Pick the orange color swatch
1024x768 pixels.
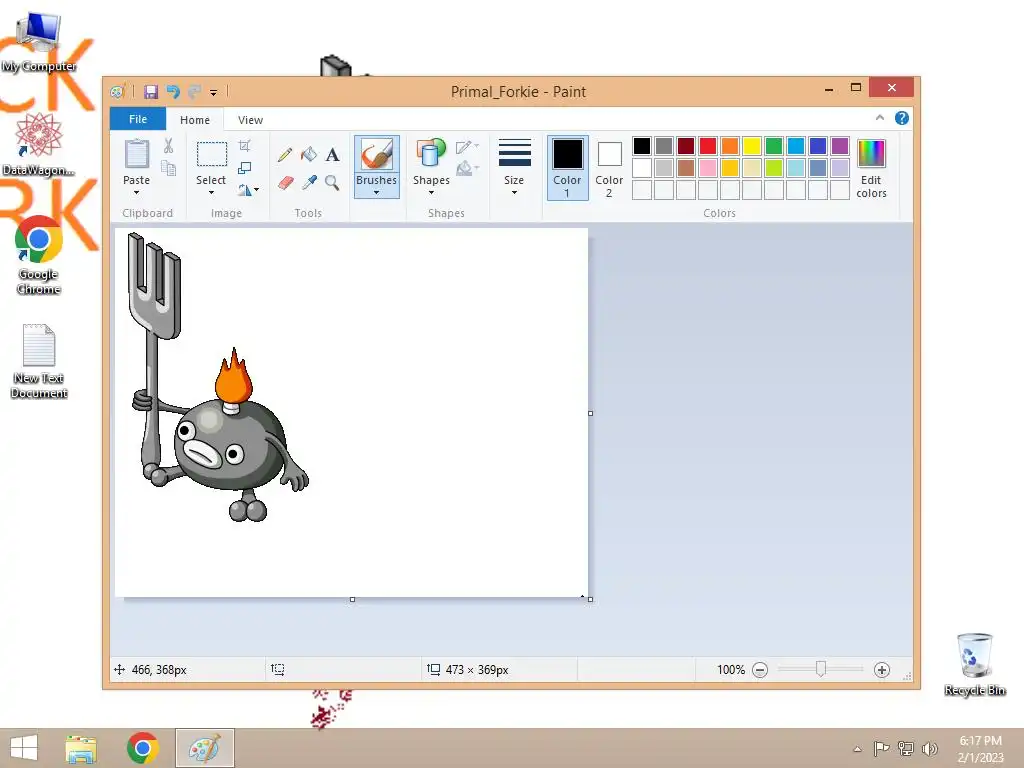coord(730,146)
